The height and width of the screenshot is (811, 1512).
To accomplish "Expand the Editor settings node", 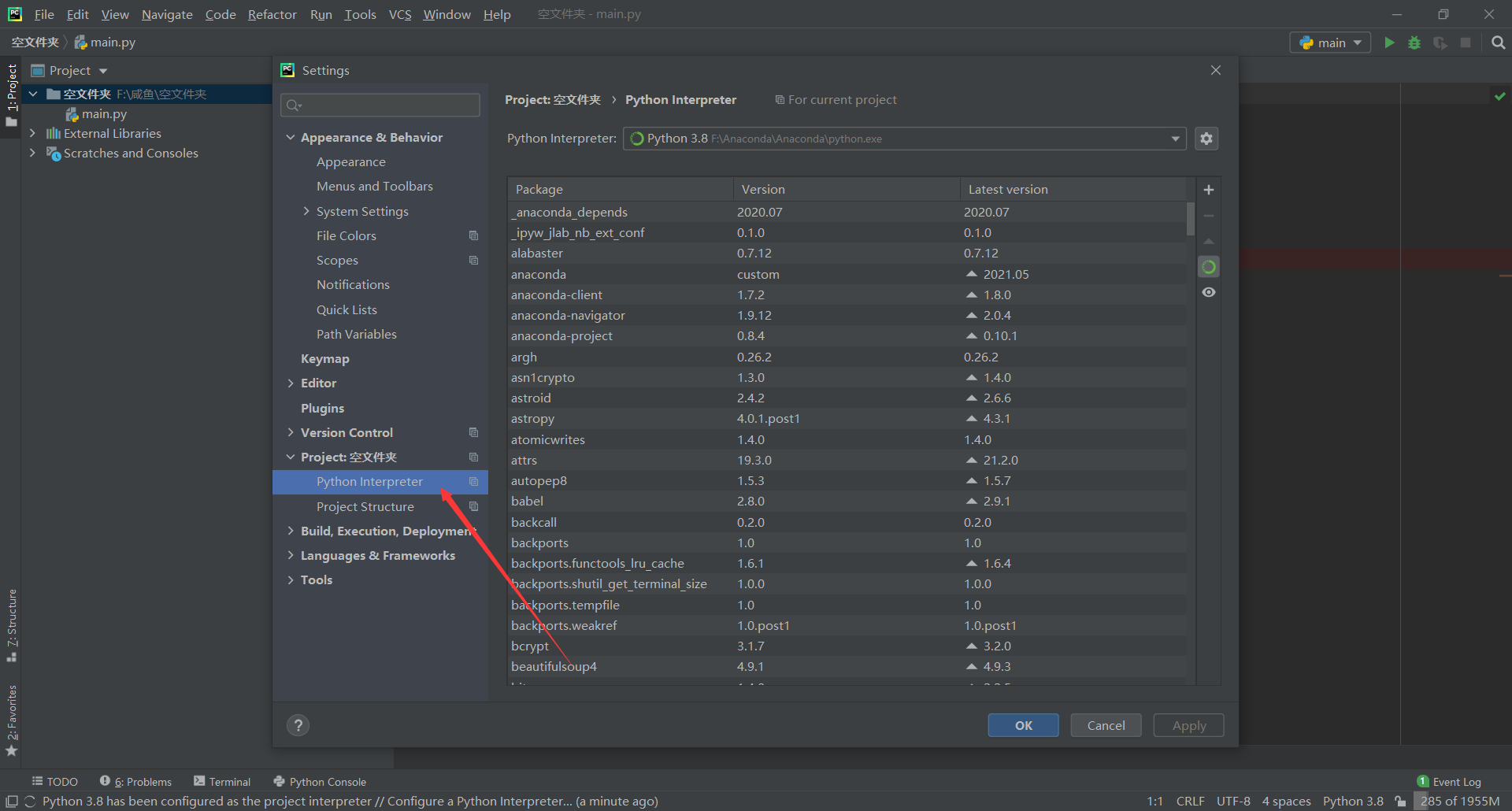I will tap(291, 383).
